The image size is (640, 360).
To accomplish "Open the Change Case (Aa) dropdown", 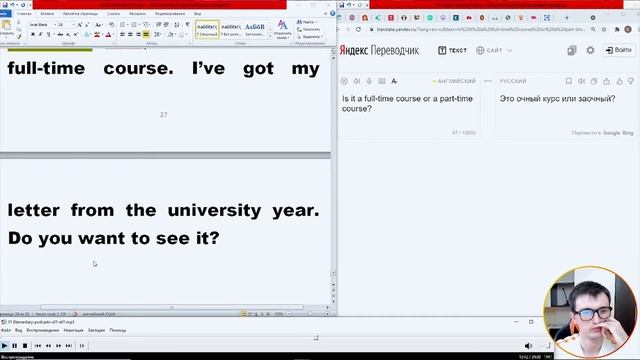I will click(x=98, y=25).
